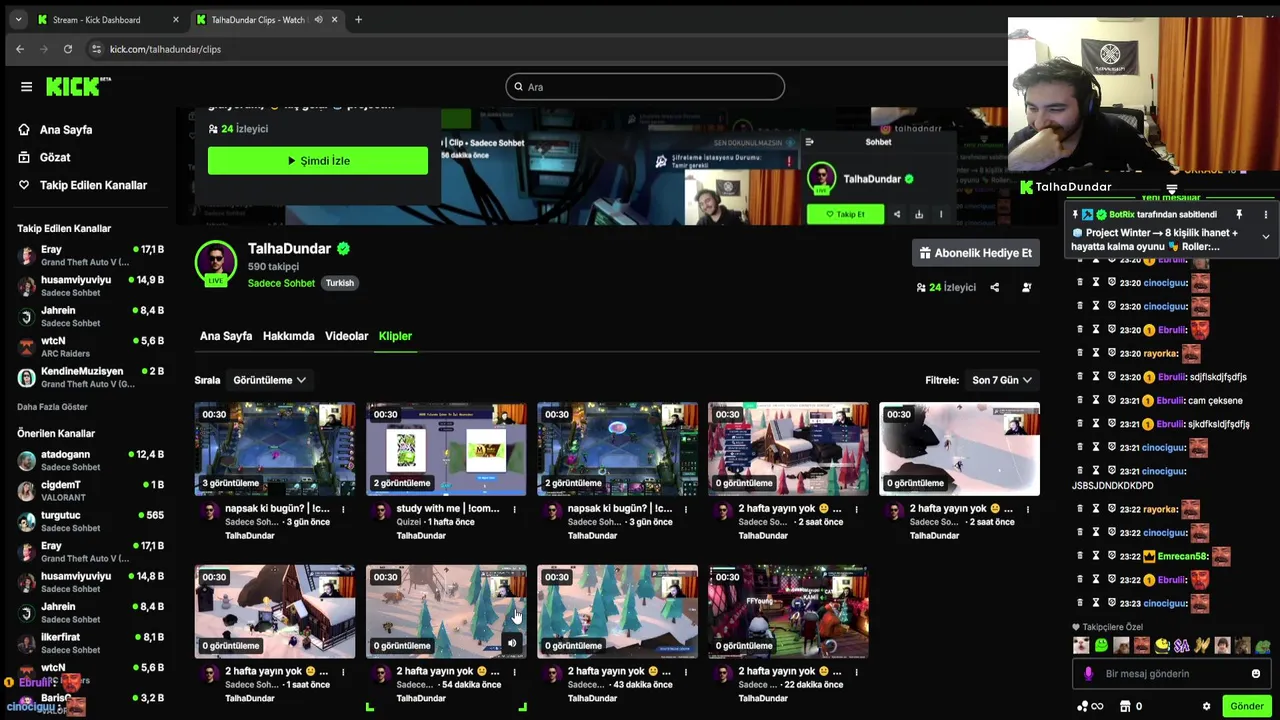Toggle volume icon on the 54 dakika önce clip

pos(512,644)
